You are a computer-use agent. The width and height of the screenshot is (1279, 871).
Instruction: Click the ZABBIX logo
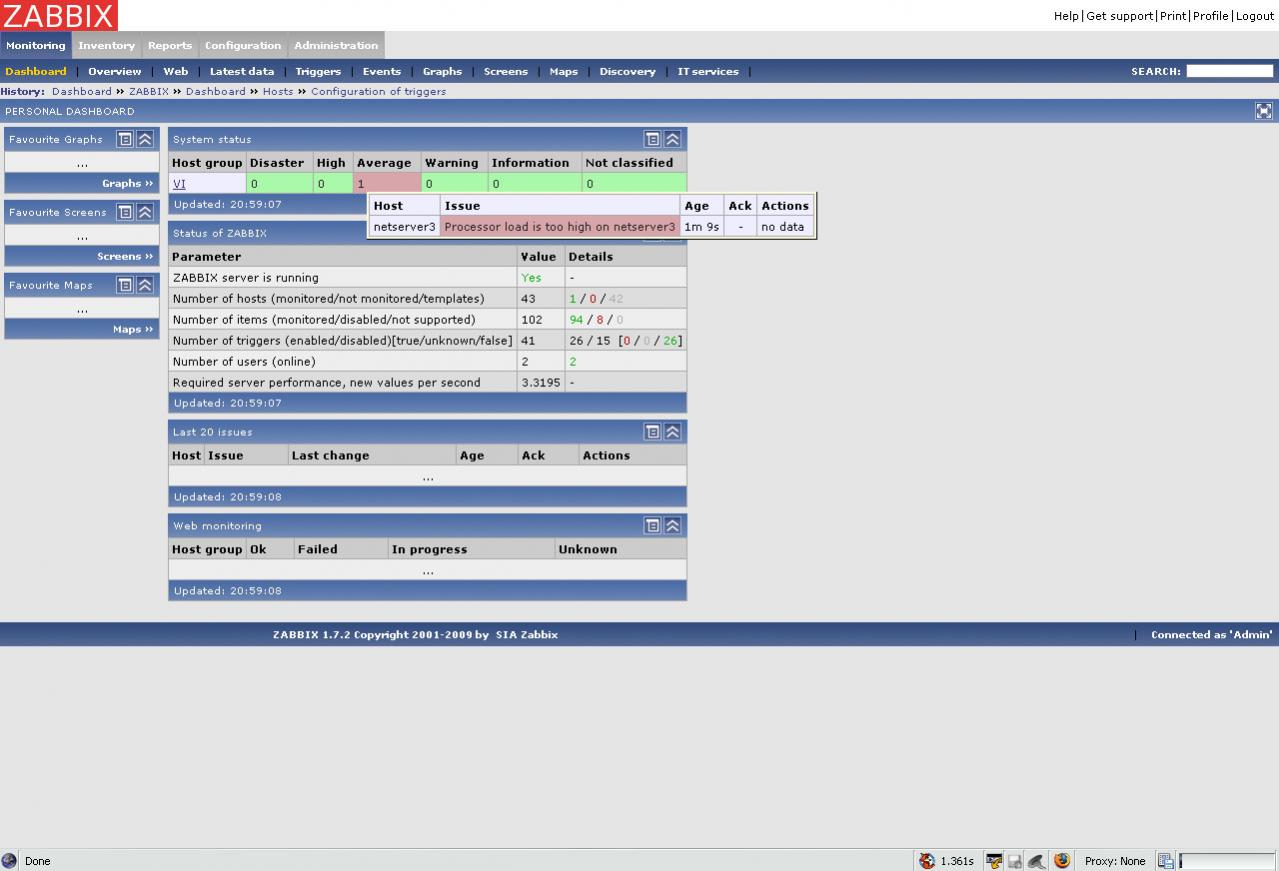pyautogui.click(x=59, y=15)
